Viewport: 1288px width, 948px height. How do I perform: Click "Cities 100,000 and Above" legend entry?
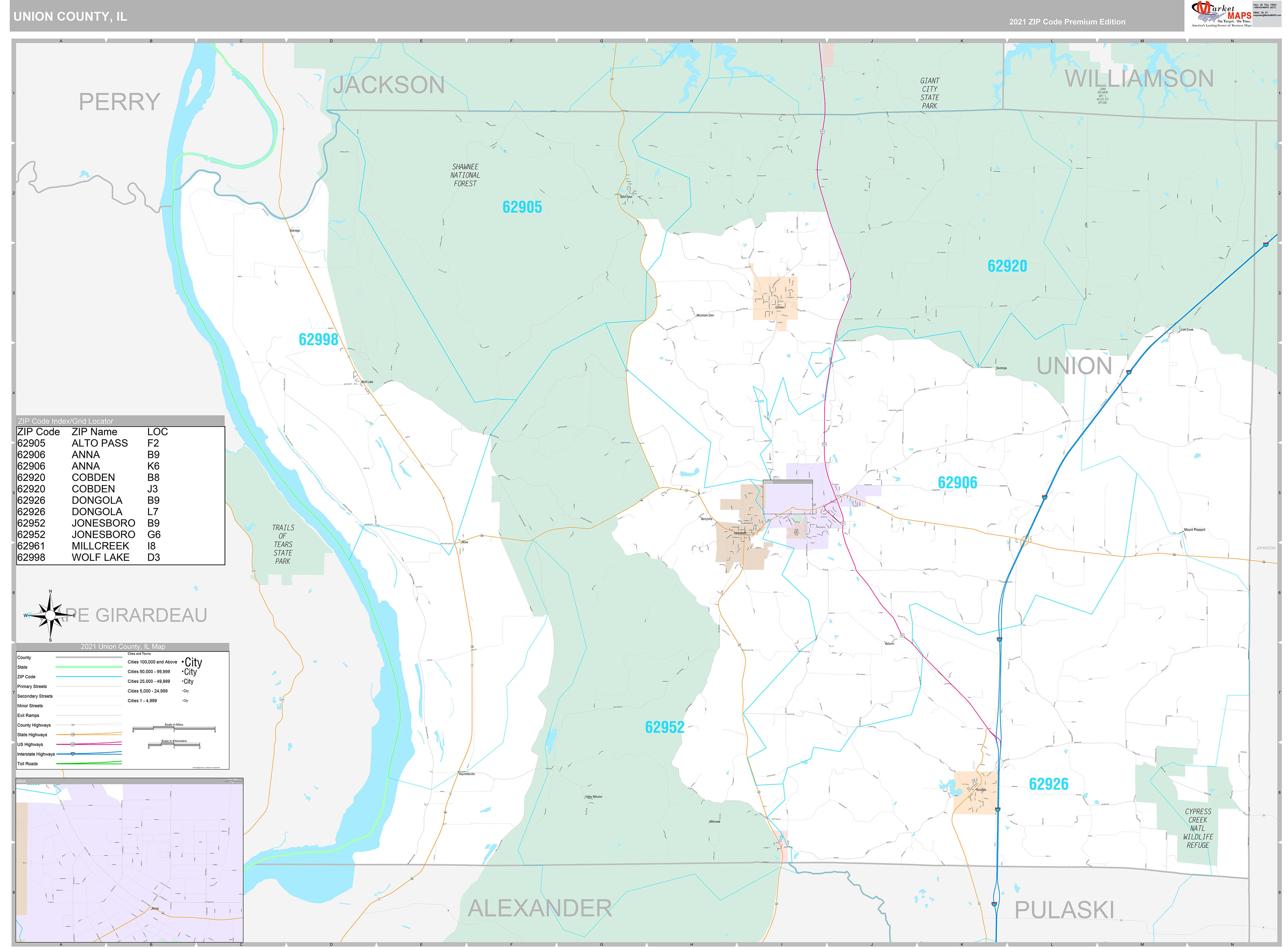point(152,662)
